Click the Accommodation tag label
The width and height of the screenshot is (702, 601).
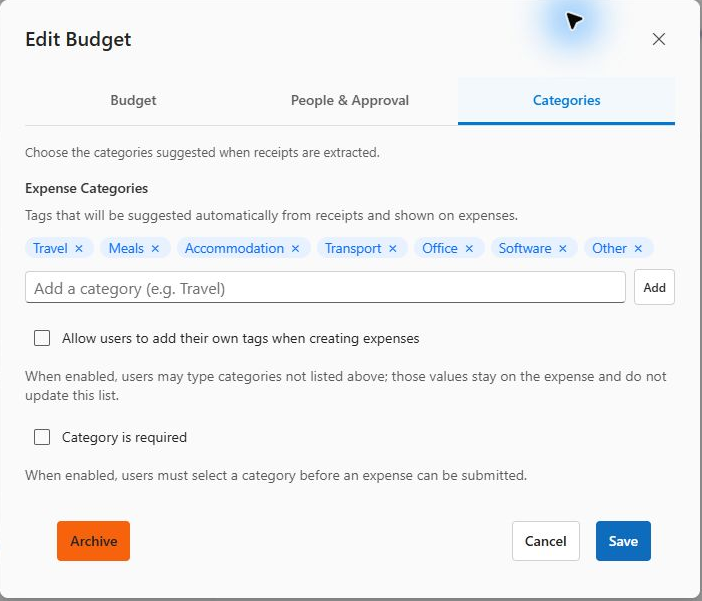[234, 249]
